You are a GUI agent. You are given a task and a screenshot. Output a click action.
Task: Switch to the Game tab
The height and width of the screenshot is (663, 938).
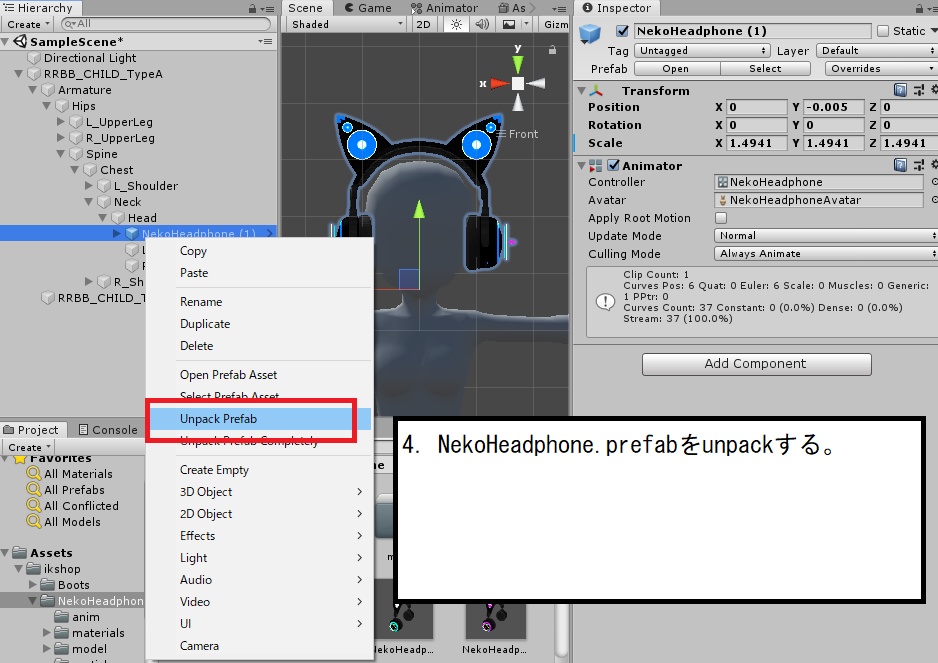(x=368, y=8)
